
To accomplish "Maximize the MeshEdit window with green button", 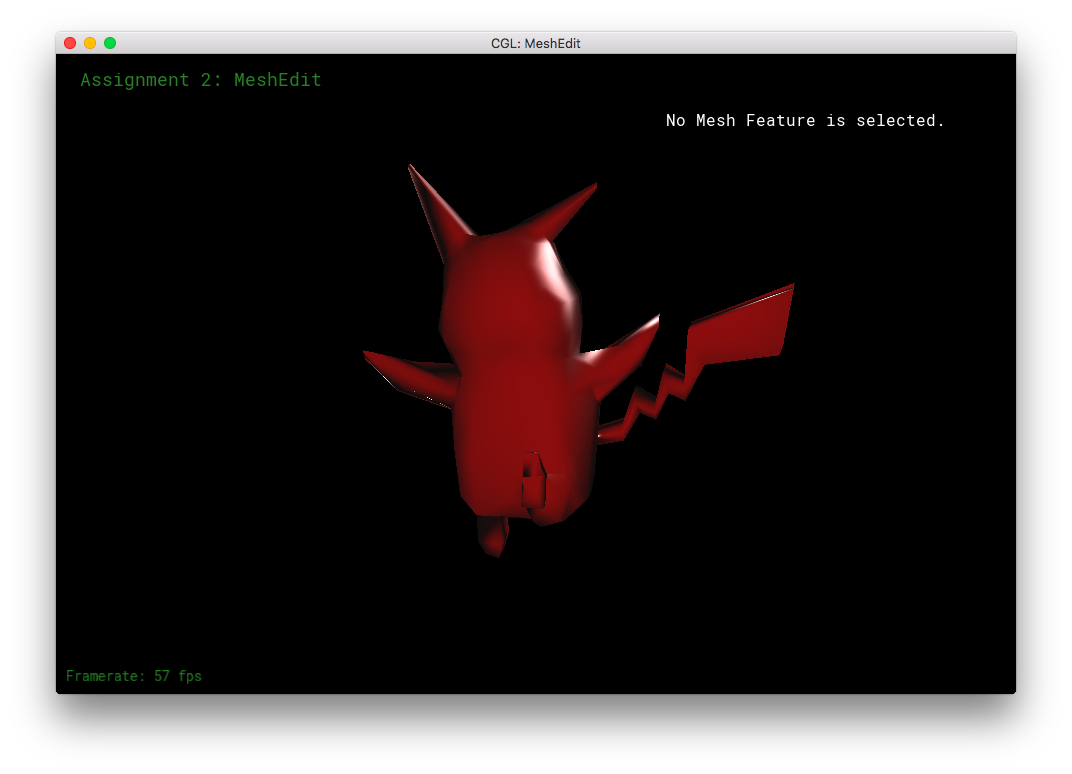I will (x=110, y=43).
